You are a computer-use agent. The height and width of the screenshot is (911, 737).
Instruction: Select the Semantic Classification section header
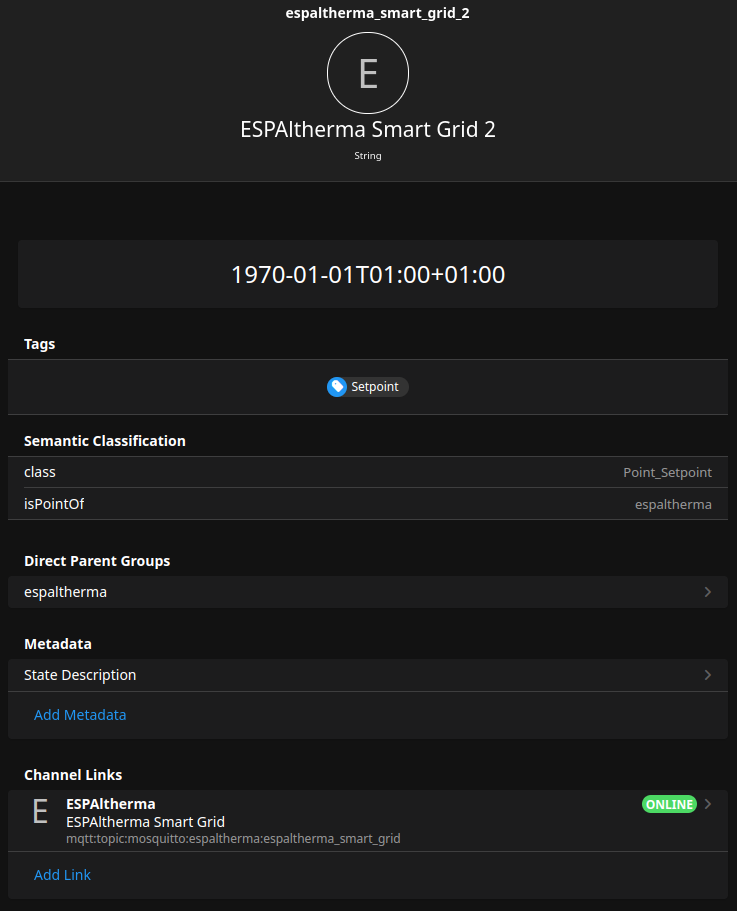point(105,440)
